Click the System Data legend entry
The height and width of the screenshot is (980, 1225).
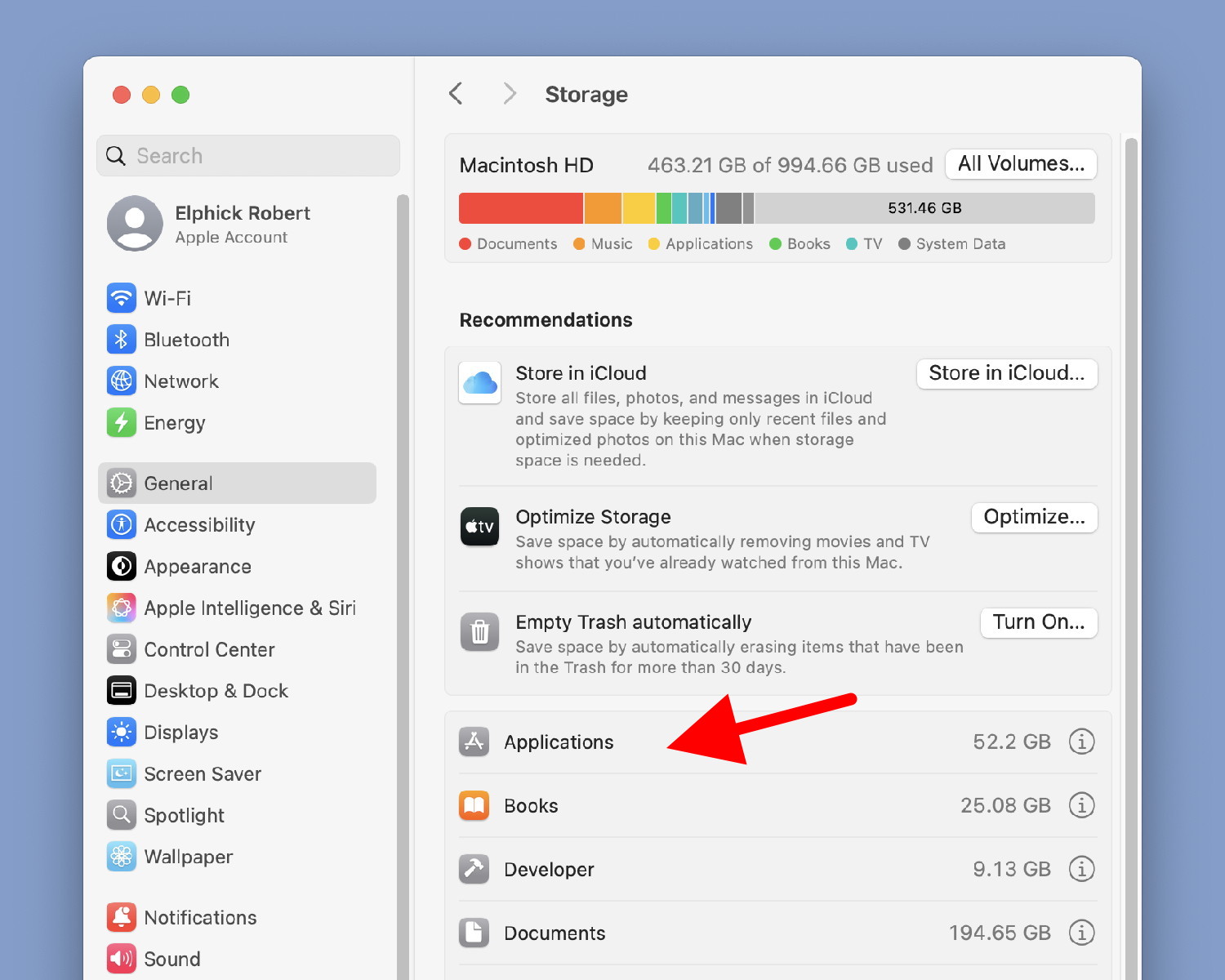coord(951,244)
